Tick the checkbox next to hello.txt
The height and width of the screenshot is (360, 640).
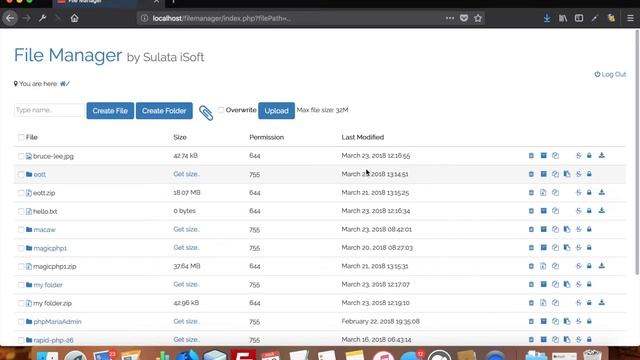click(x=21, y=211)
